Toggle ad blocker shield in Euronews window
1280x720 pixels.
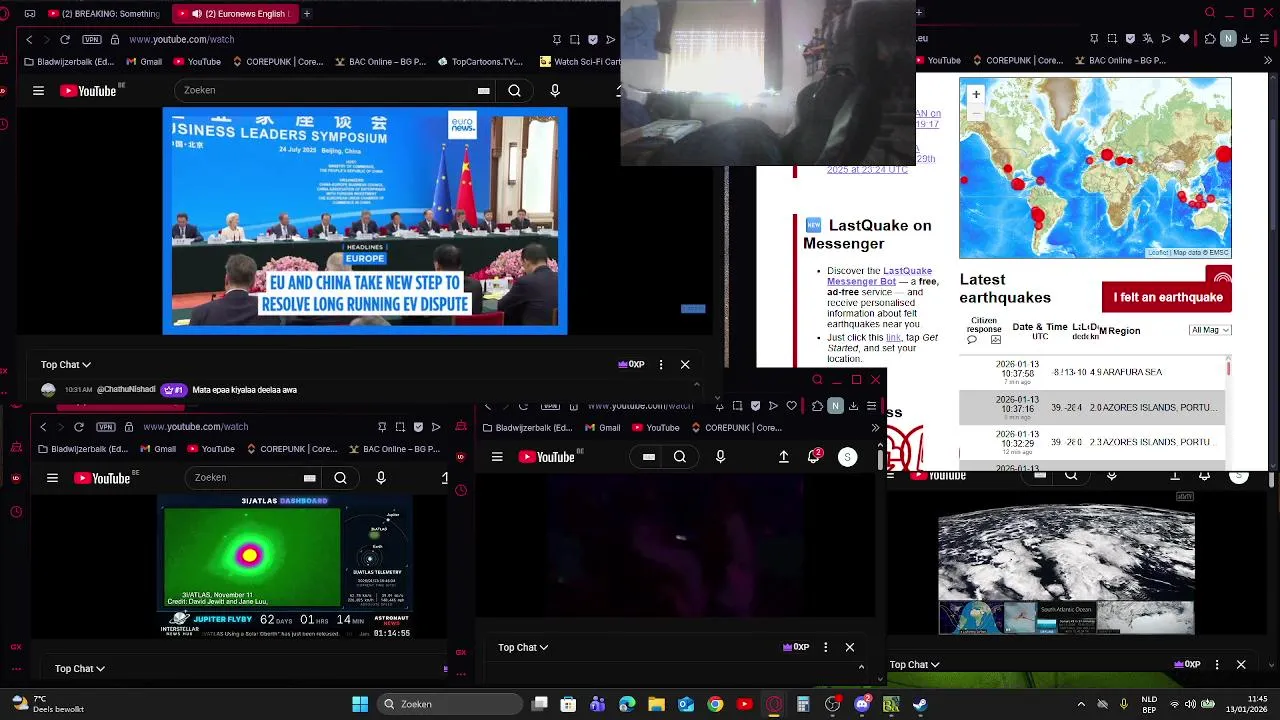pyautogui.click(x=593, y=39)
